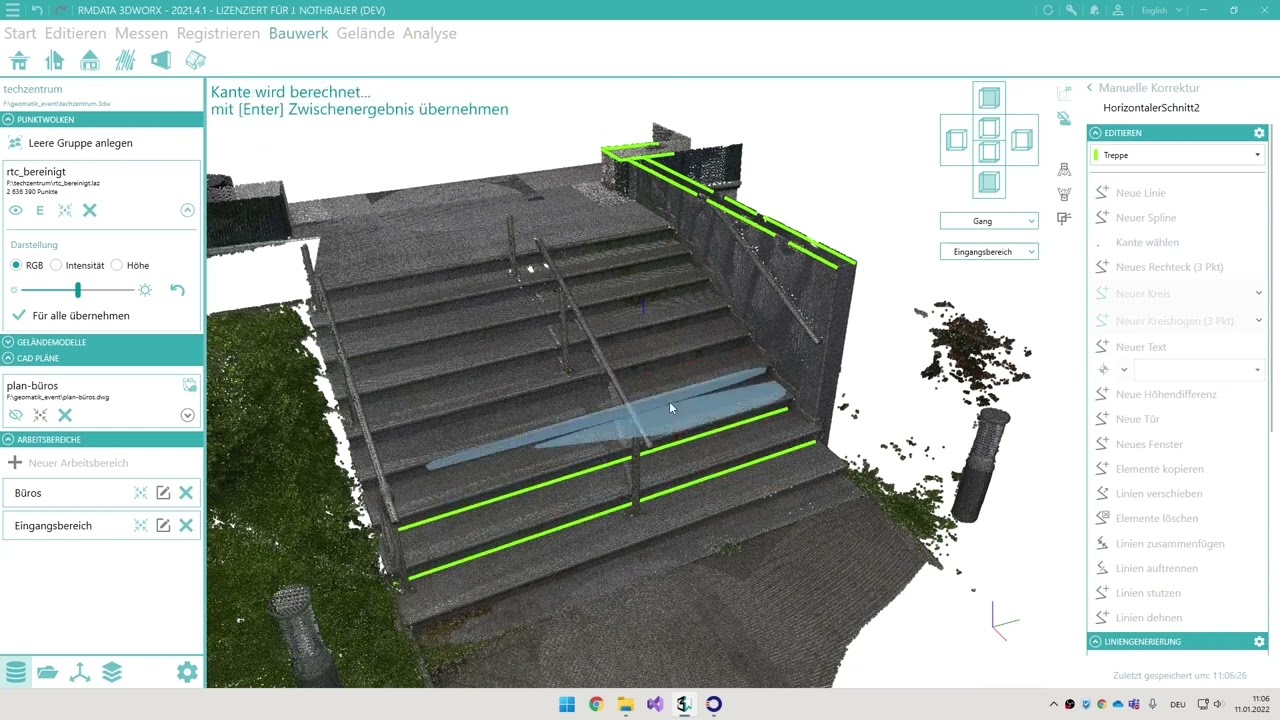Delete the plan-büros CAD plan
Viewport: 1280px width, 720px height.
pyautogui.click(x=65, y=415)
